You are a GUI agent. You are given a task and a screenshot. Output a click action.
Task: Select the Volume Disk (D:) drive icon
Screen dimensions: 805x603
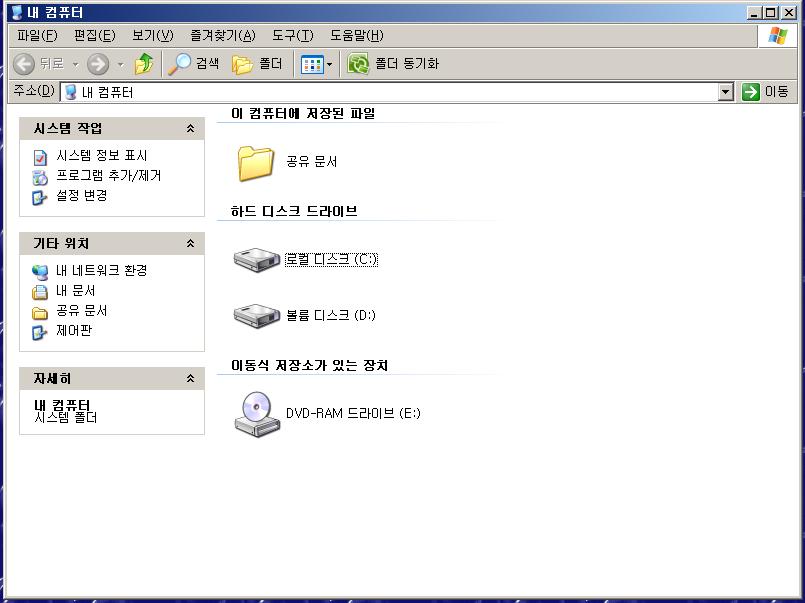point(257,315)
